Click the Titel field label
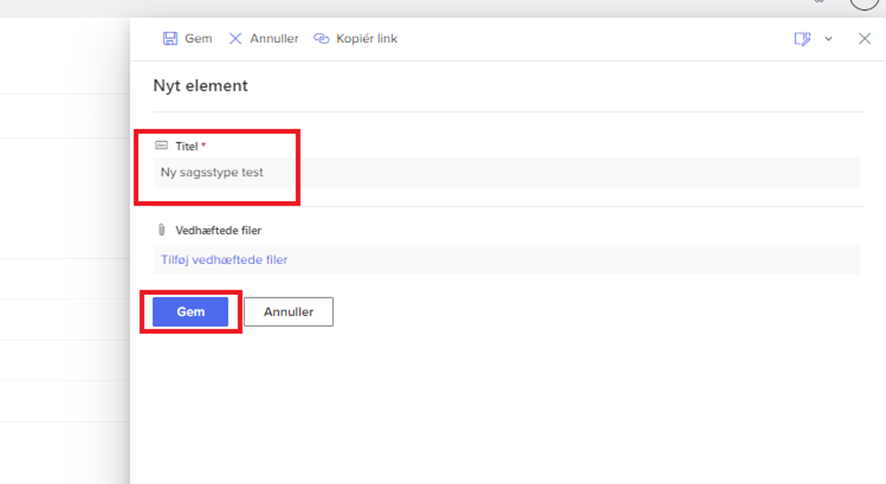 [187, 146]
